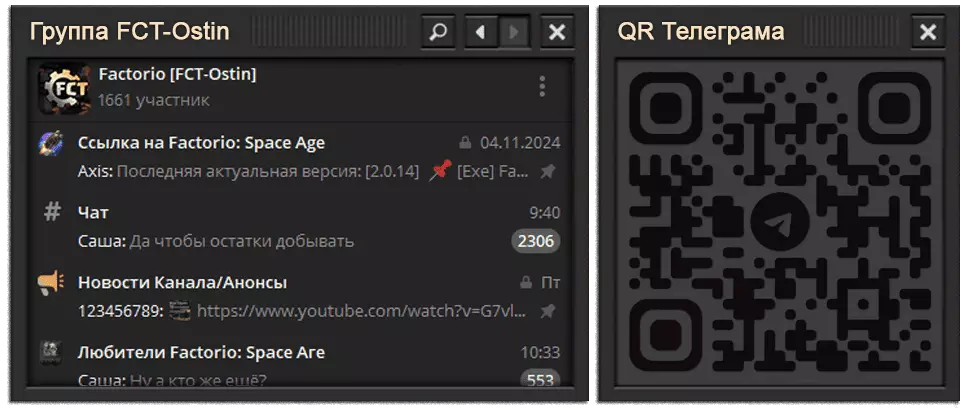The image size is (970, 410).
Task: Open three-dot menu of Factorio group
Action: pyautogui.click(x=542, y=87)
